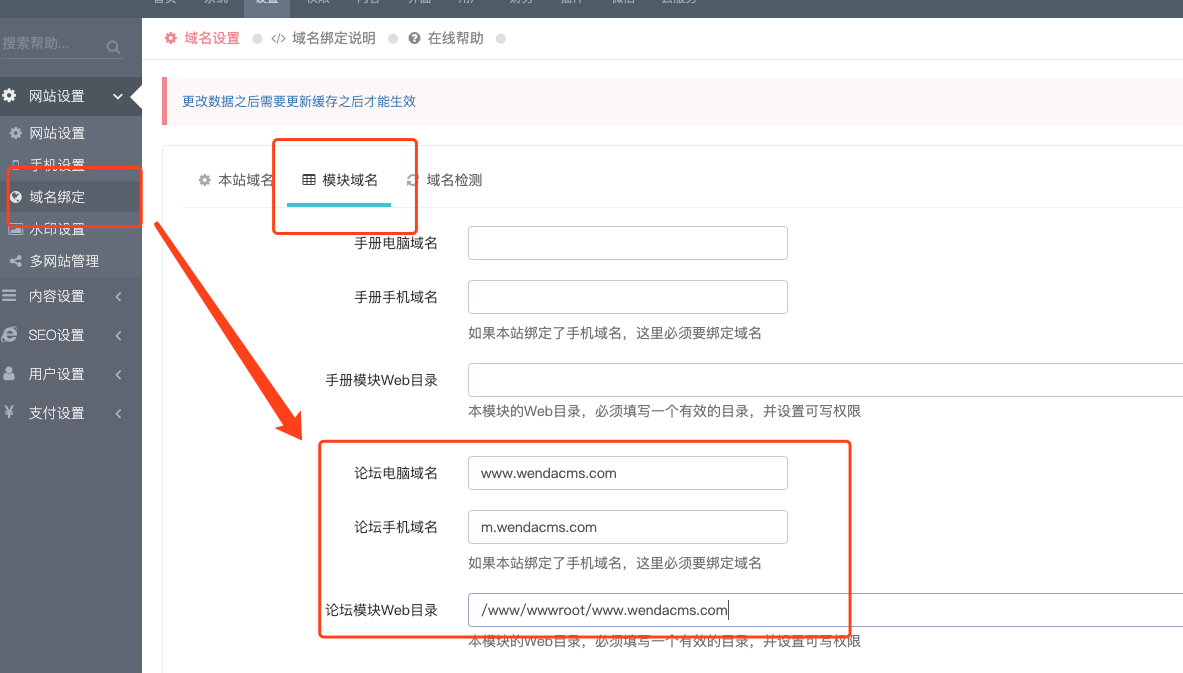Open the 域名设置 link
The image size is (1183, 673).
(x=212, y=38)
